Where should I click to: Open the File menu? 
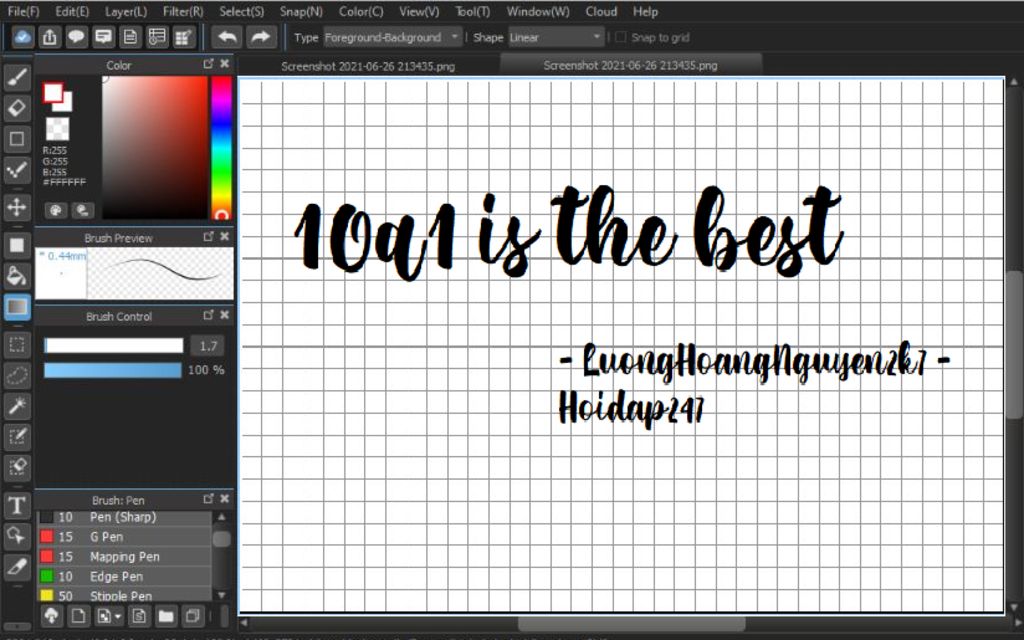24,12
